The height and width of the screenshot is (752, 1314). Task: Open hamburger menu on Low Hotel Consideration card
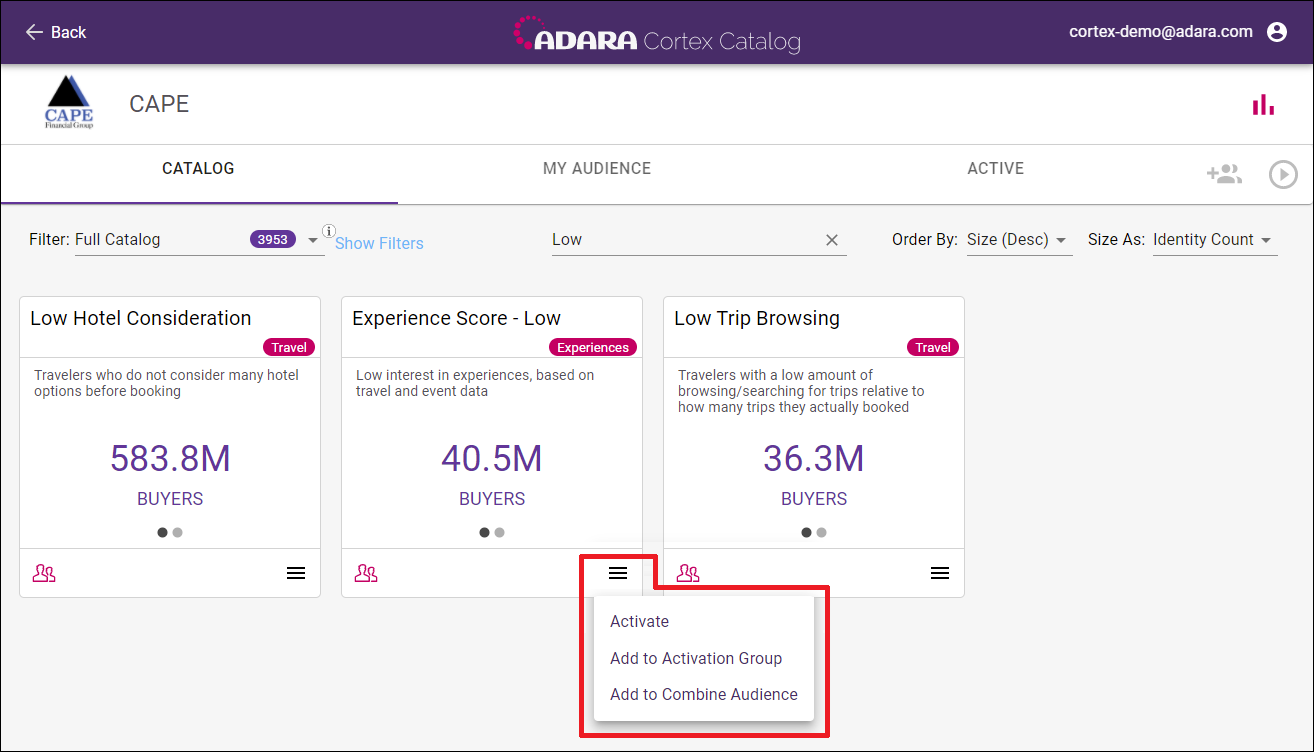coord(296,573)
